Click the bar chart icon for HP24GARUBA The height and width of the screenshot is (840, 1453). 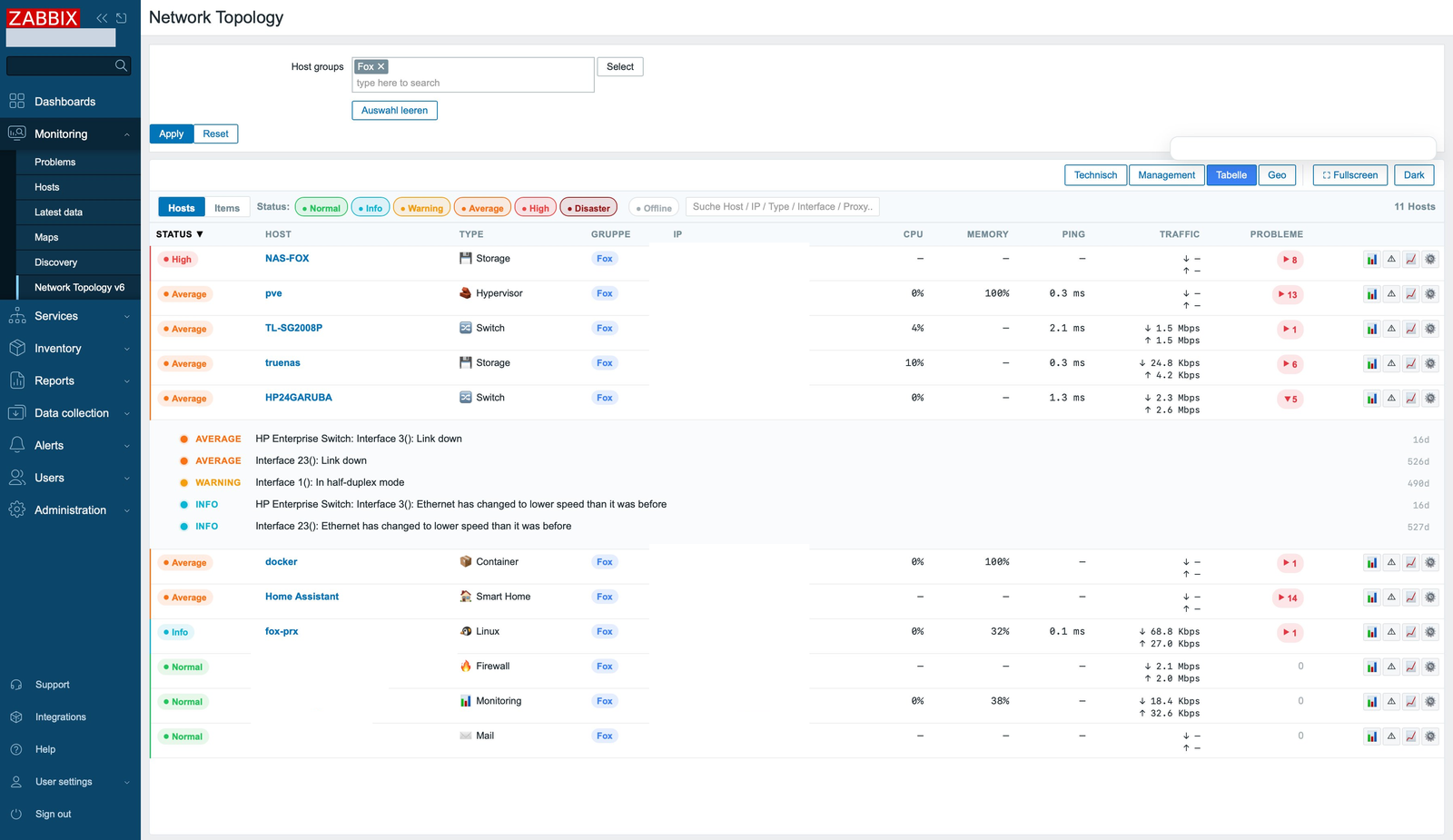click(x=1372, y=399)
